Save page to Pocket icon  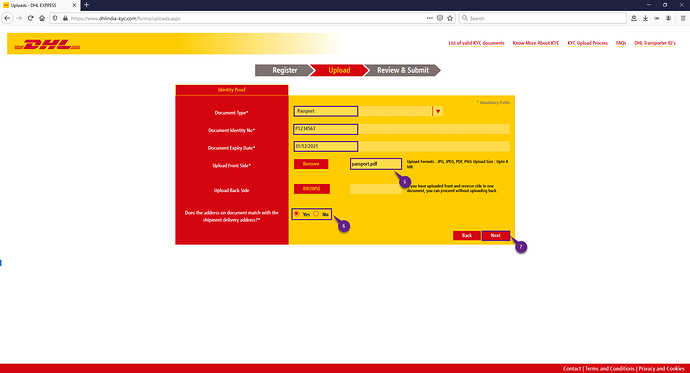(x=440, y=18)
